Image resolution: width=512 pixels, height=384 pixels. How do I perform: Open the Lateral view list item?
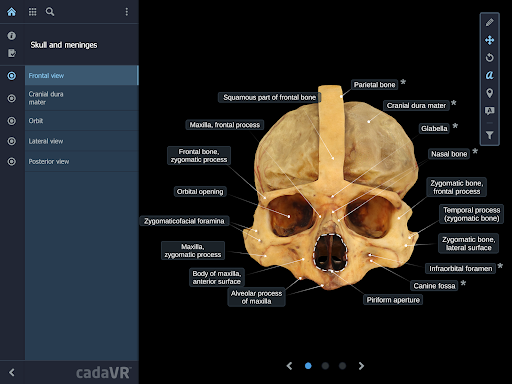82,141
